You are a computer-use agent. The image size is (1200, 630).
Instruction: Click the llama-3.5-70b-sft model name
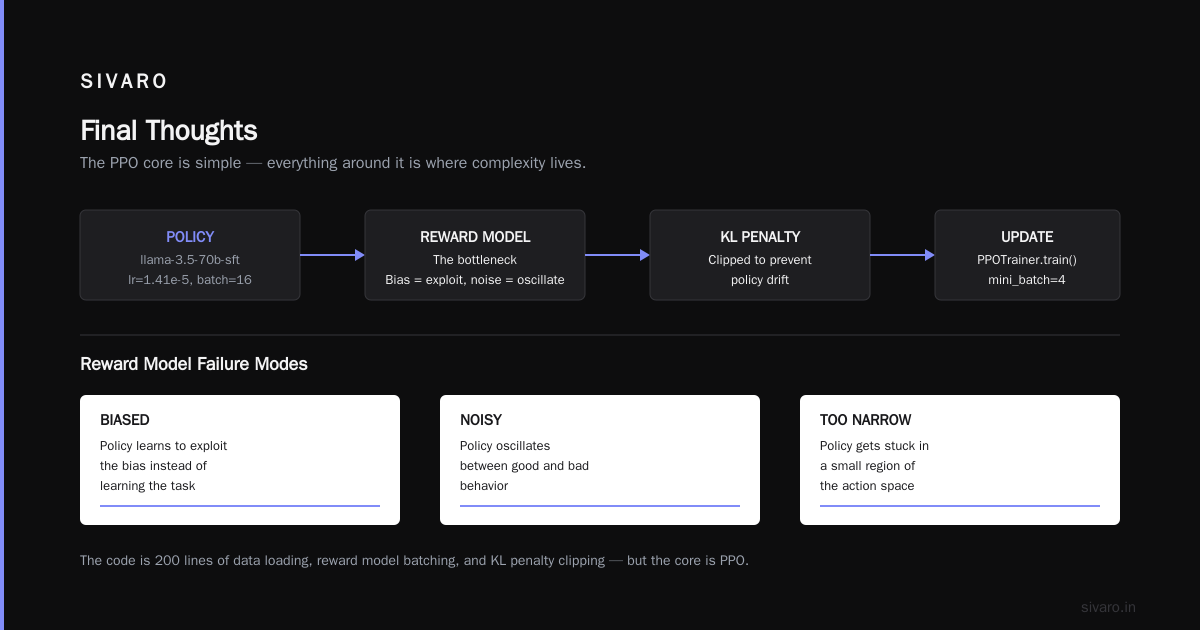pyautogui.click(x=190, y=259)
